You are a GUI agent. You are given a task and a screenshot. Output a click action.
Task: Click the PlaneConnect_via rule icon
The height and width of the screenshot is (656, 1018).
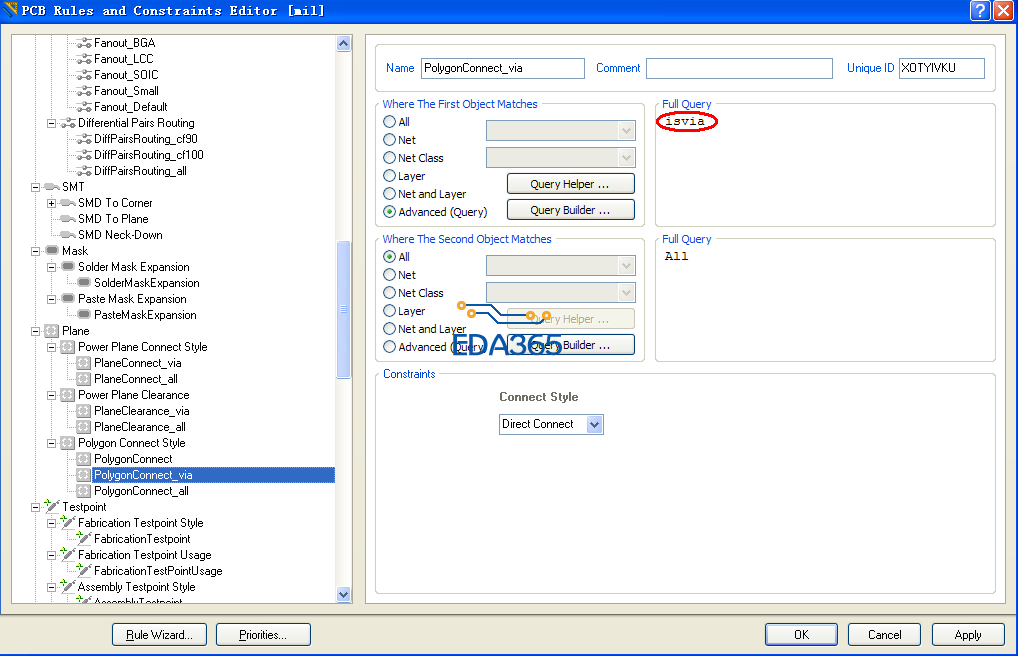(84, 363)
